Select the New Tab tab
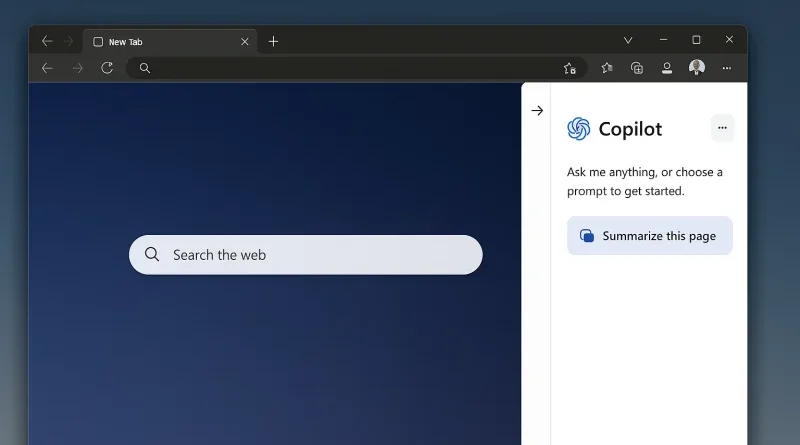The image size is (800, 445). coord(160,42)
